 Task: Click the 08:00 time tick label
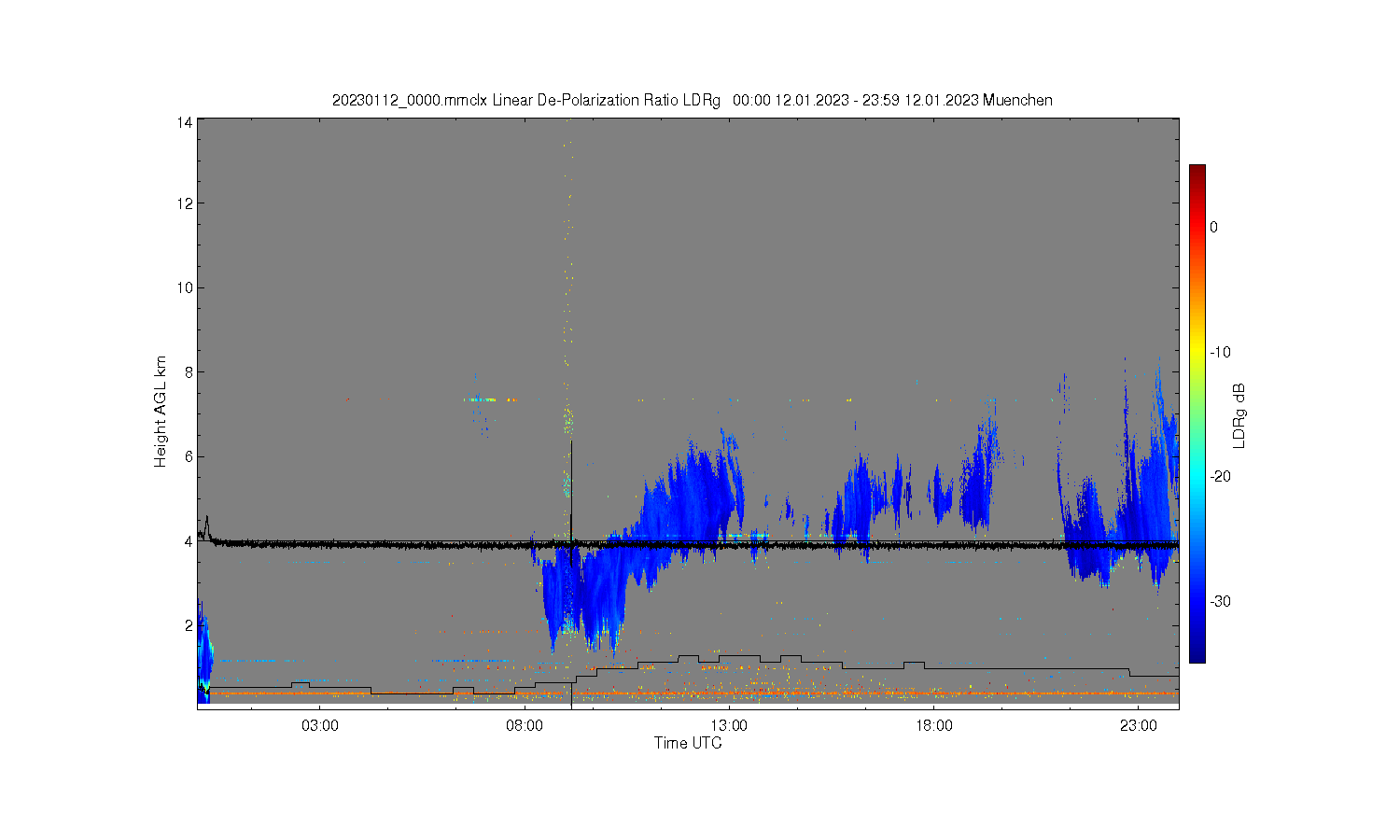coord(525,726)
